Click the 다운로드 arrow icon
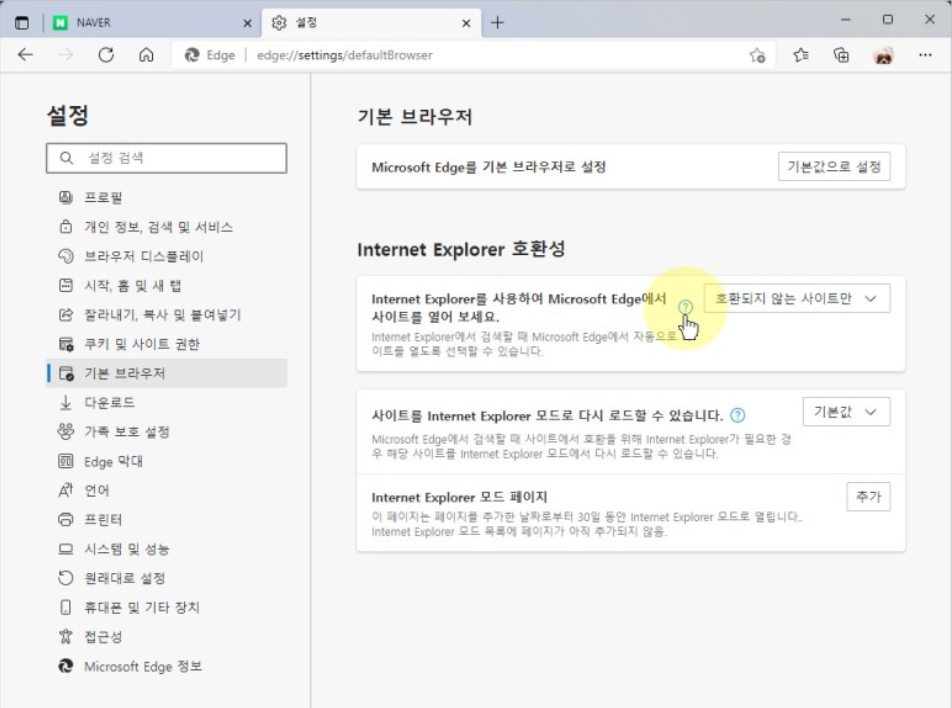Image resolution: width=952 pixels, height=708 pixels. [66, 403]
